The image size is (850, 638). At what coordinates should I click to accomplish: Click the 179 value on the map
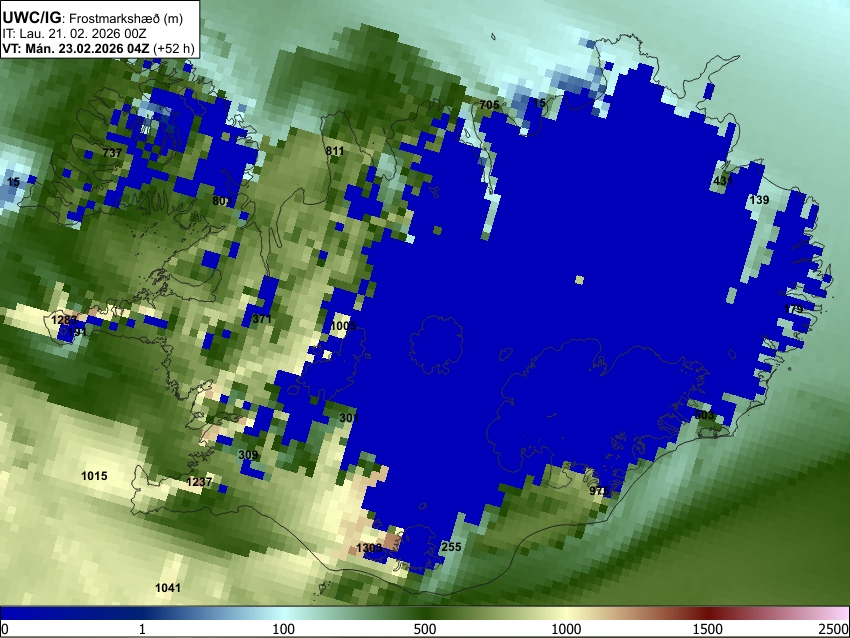(794, 310)
